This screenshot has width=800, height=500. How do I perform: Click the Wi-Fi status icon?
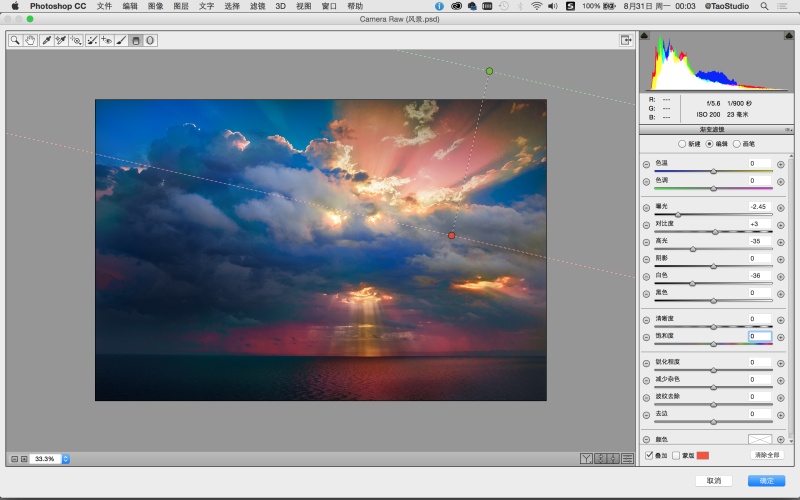(536, 6)
